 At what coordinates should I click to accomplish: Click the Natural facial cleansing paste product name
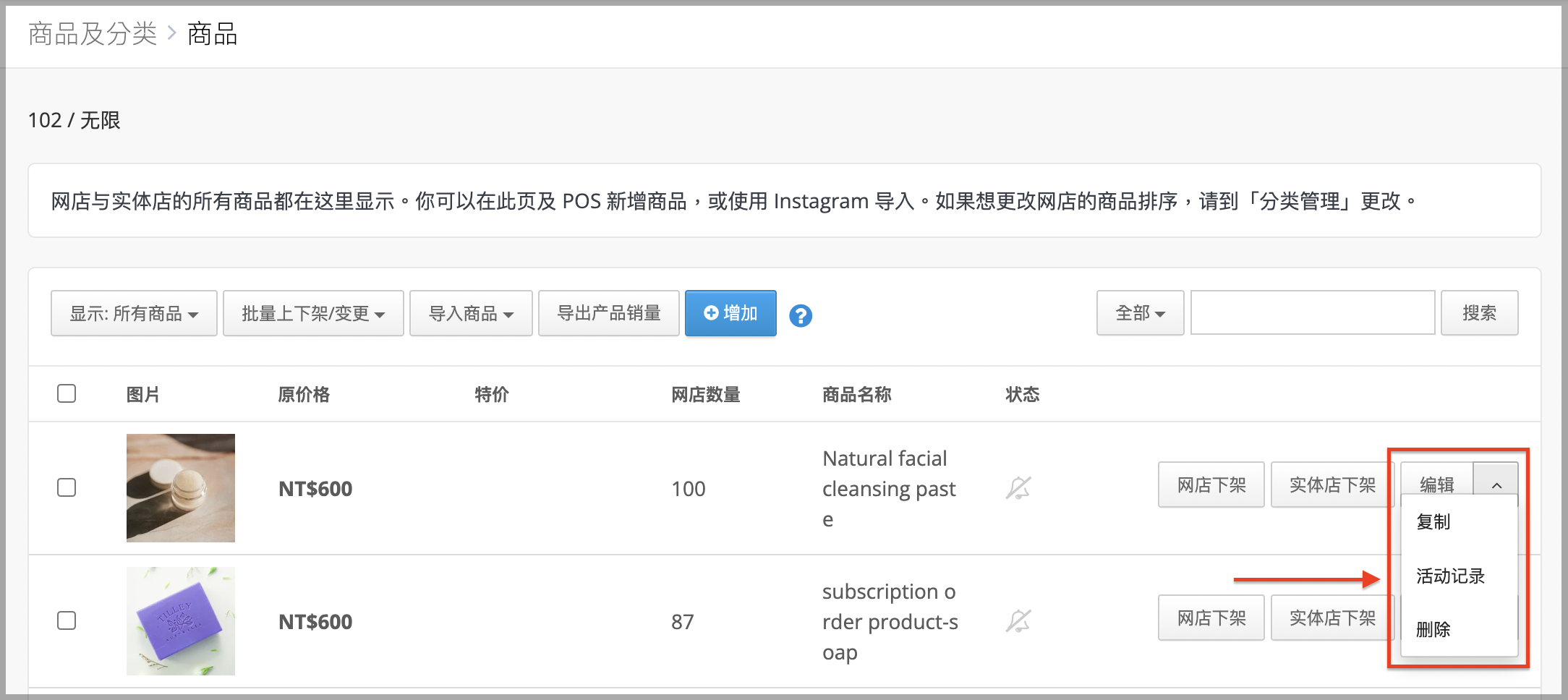coord(890,488)
